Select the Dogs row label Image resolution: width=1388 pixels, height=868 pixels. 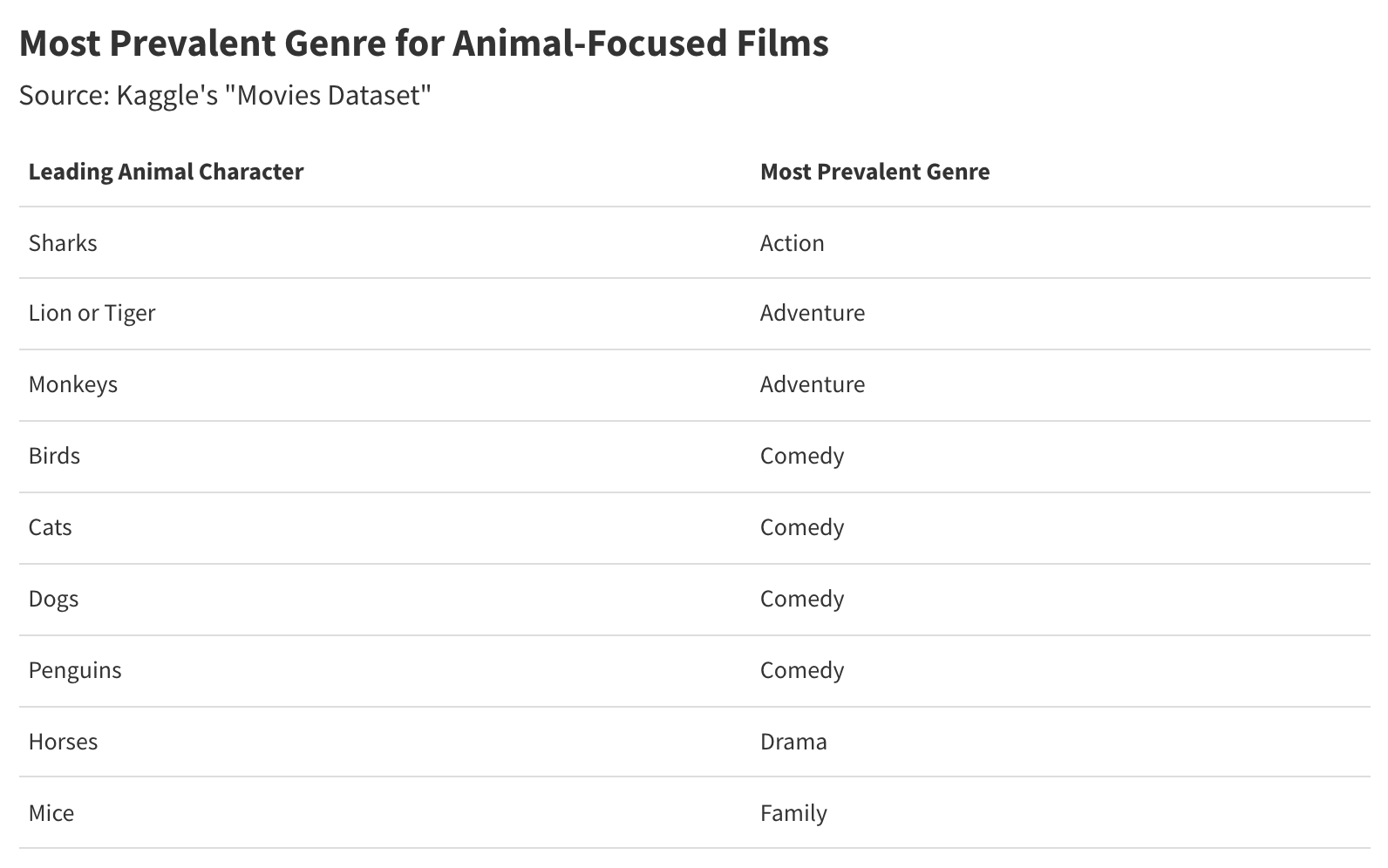pyautogui.click(x=53, y=599)
